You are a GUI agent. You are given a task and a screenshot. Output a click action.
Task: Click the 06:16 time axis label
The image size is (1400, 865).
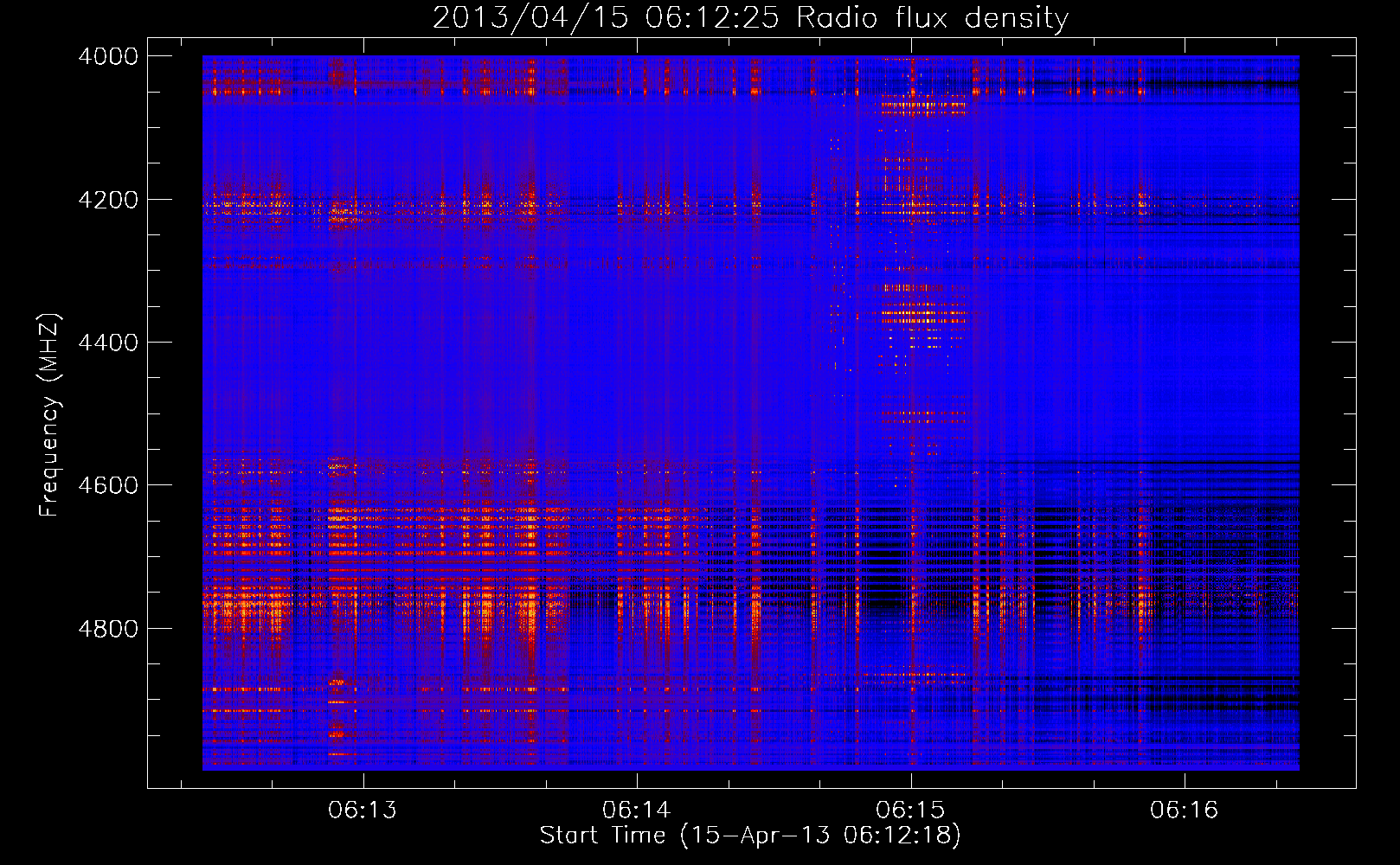pos(1184,810)
